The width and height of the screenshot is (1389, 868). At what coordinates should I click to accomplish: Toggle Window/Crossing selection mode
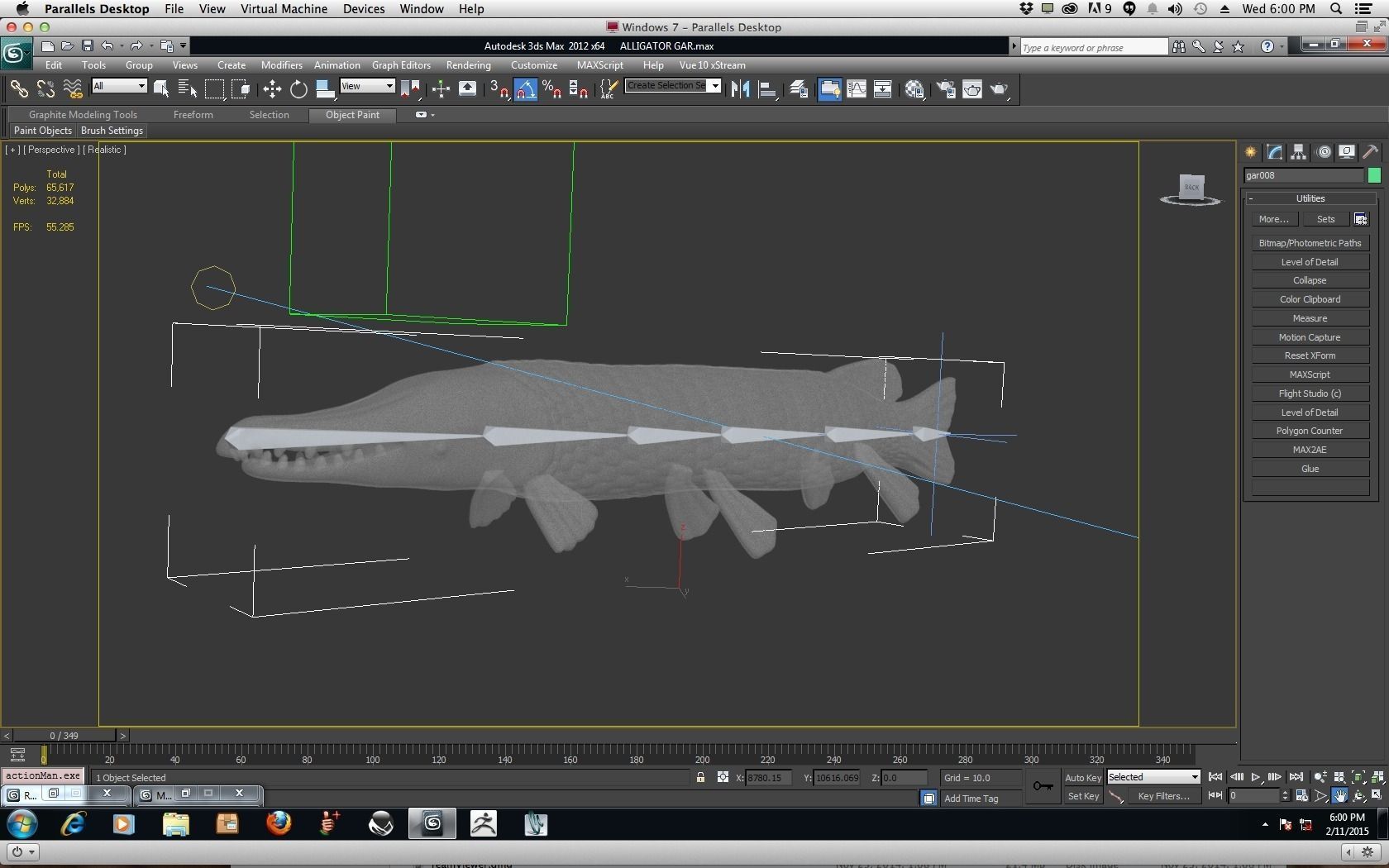click(241, 88)
